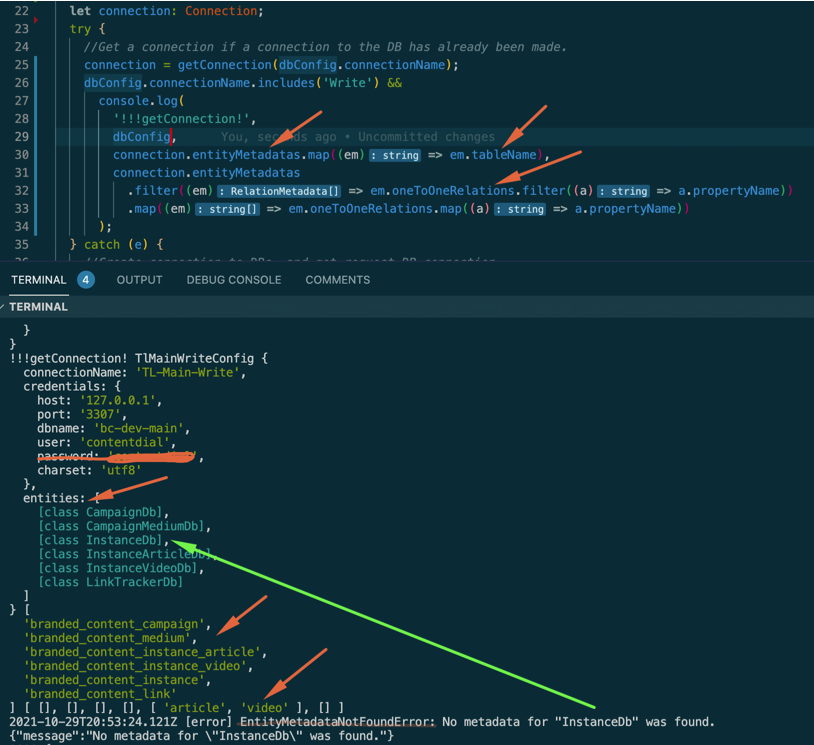This screenshot has height=745, width=814.
Task: Click the ': RelationMetadata[]' inlay hint
Action: tap(279, 191)
